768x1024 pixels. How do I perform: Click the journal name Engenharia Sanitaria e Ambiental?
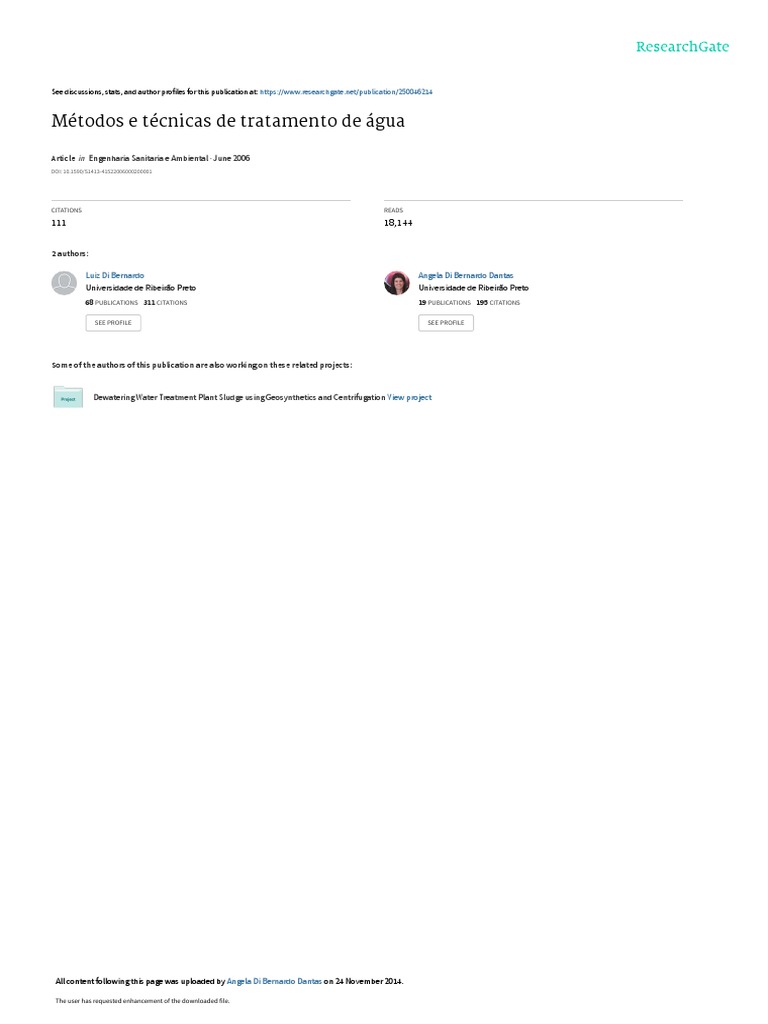148,158
